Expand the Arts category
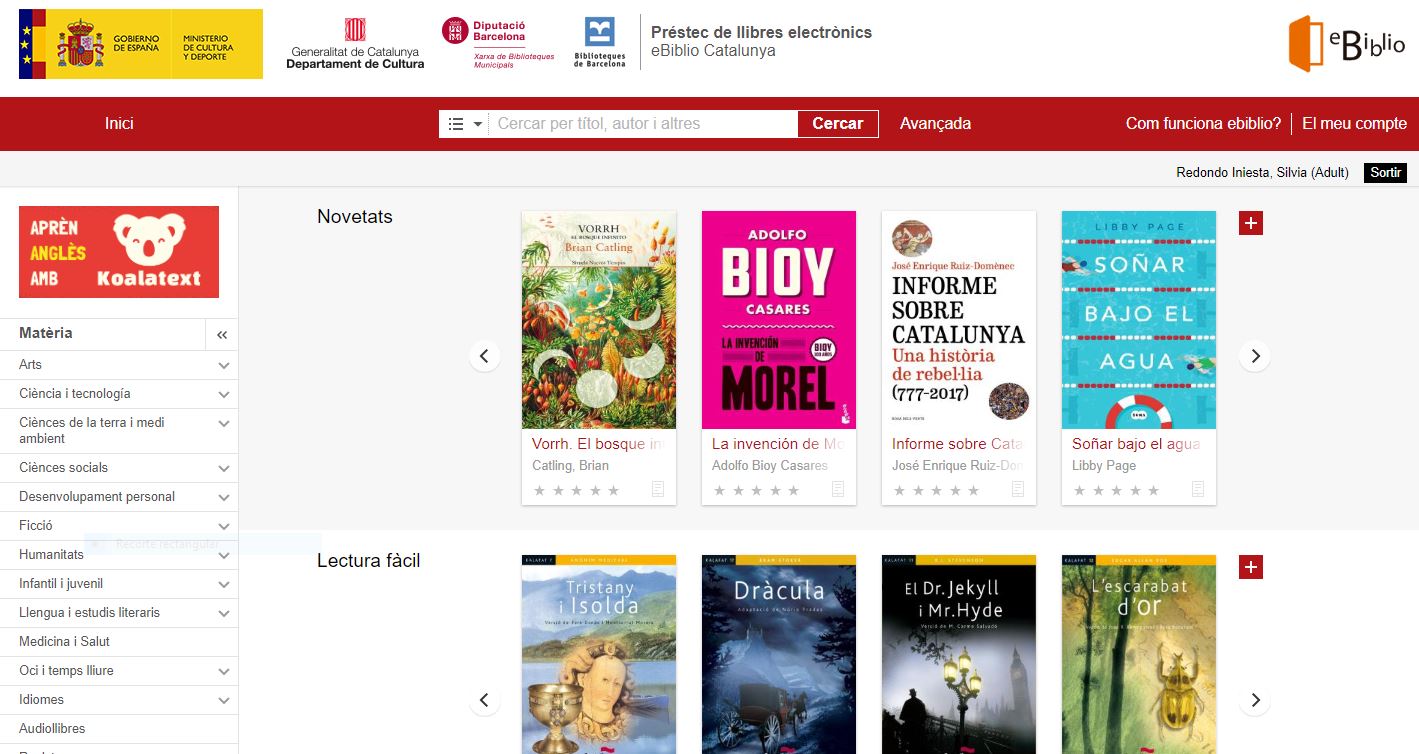 (x=224, y=365)
